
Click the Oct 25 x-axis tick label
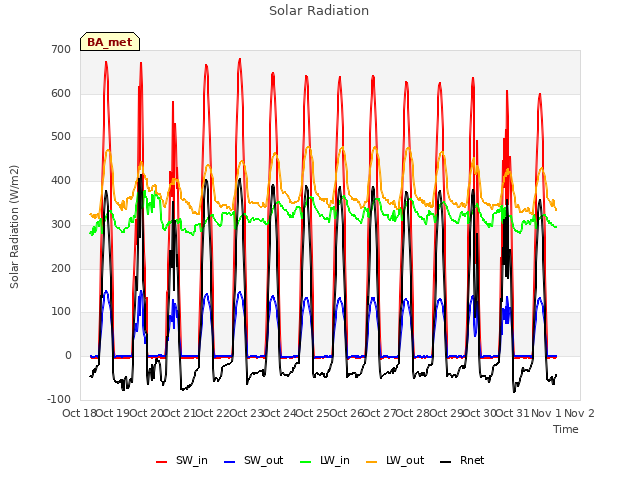point(313,413)
